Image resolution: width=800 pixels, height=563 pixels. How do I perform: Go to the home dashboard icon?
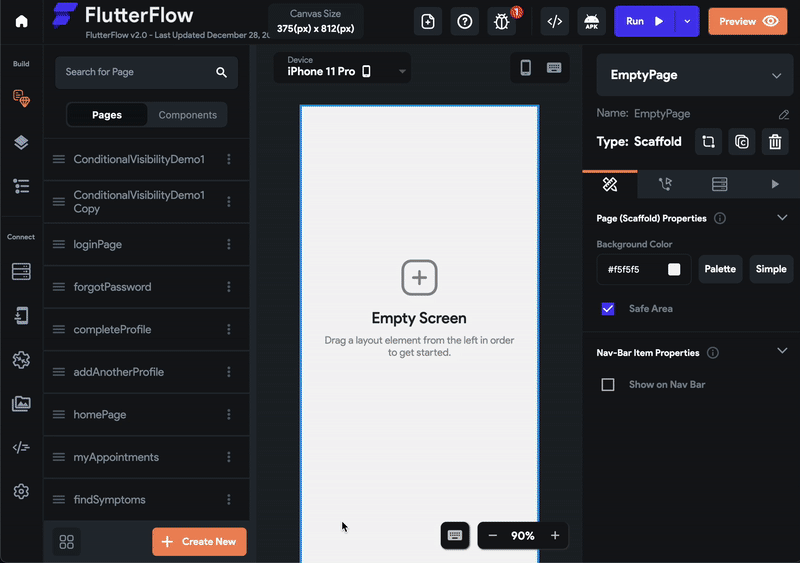(x=21, y=21)
